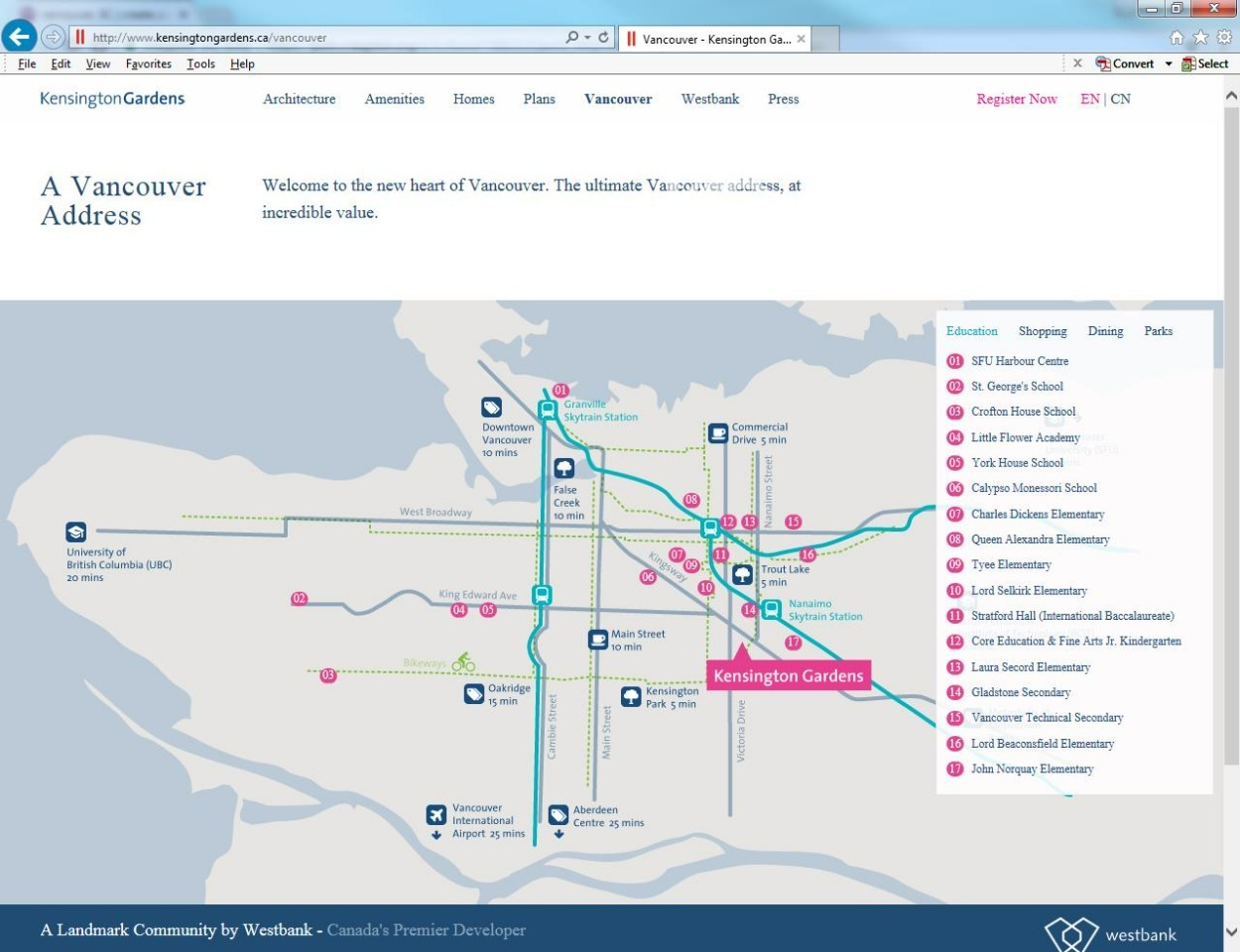Click the Favorites star icon

click(1200, 38)
